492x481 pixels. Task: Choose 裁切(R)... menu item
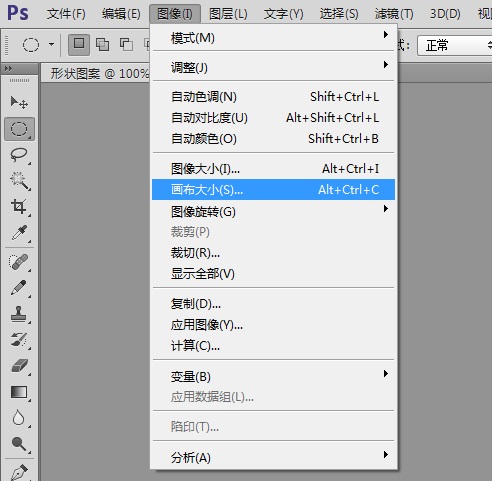point(273,253)
